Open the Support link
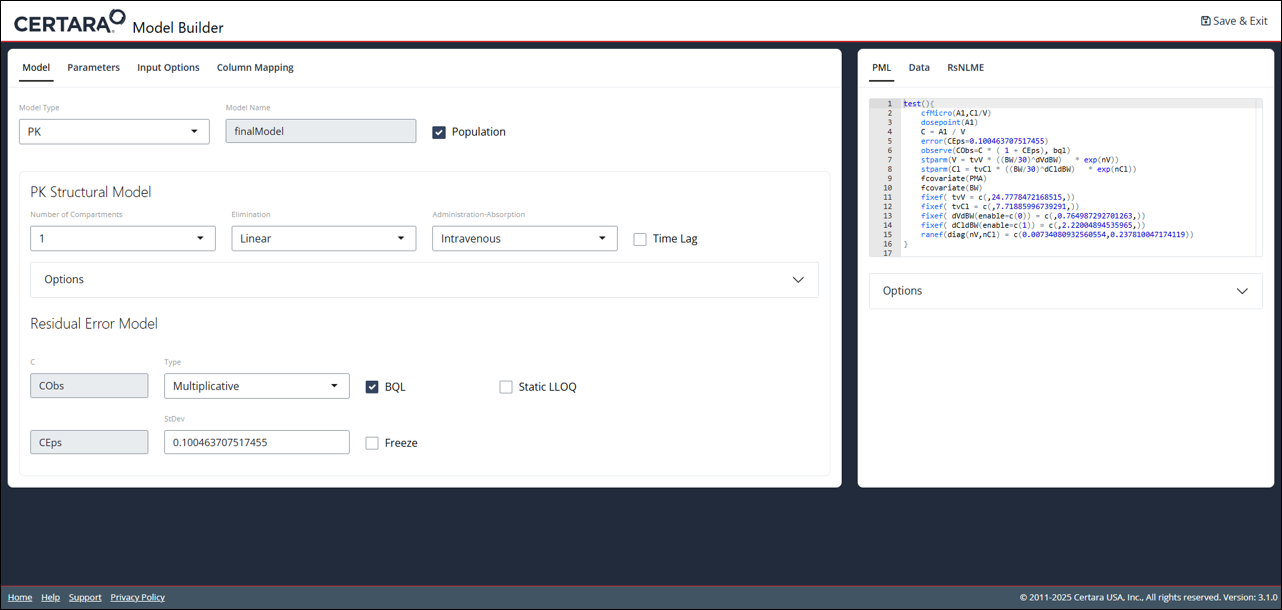Viewport: 1282px width, 610px height. pyautogui.click(x=85, y=597)
